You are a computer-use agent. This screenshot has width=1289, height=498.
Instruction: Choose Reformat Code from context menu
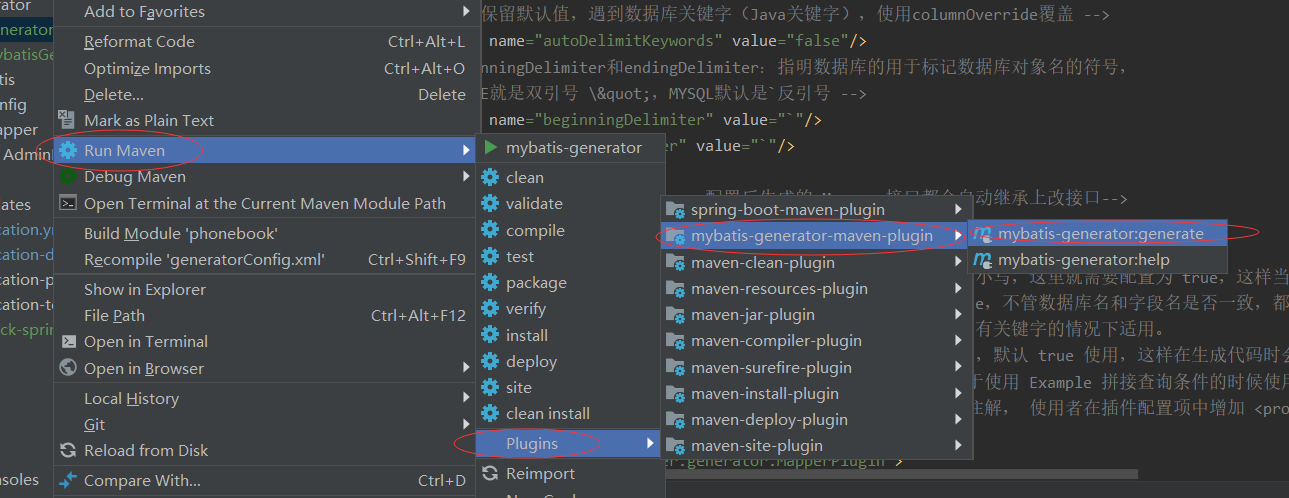pos(264,42)
